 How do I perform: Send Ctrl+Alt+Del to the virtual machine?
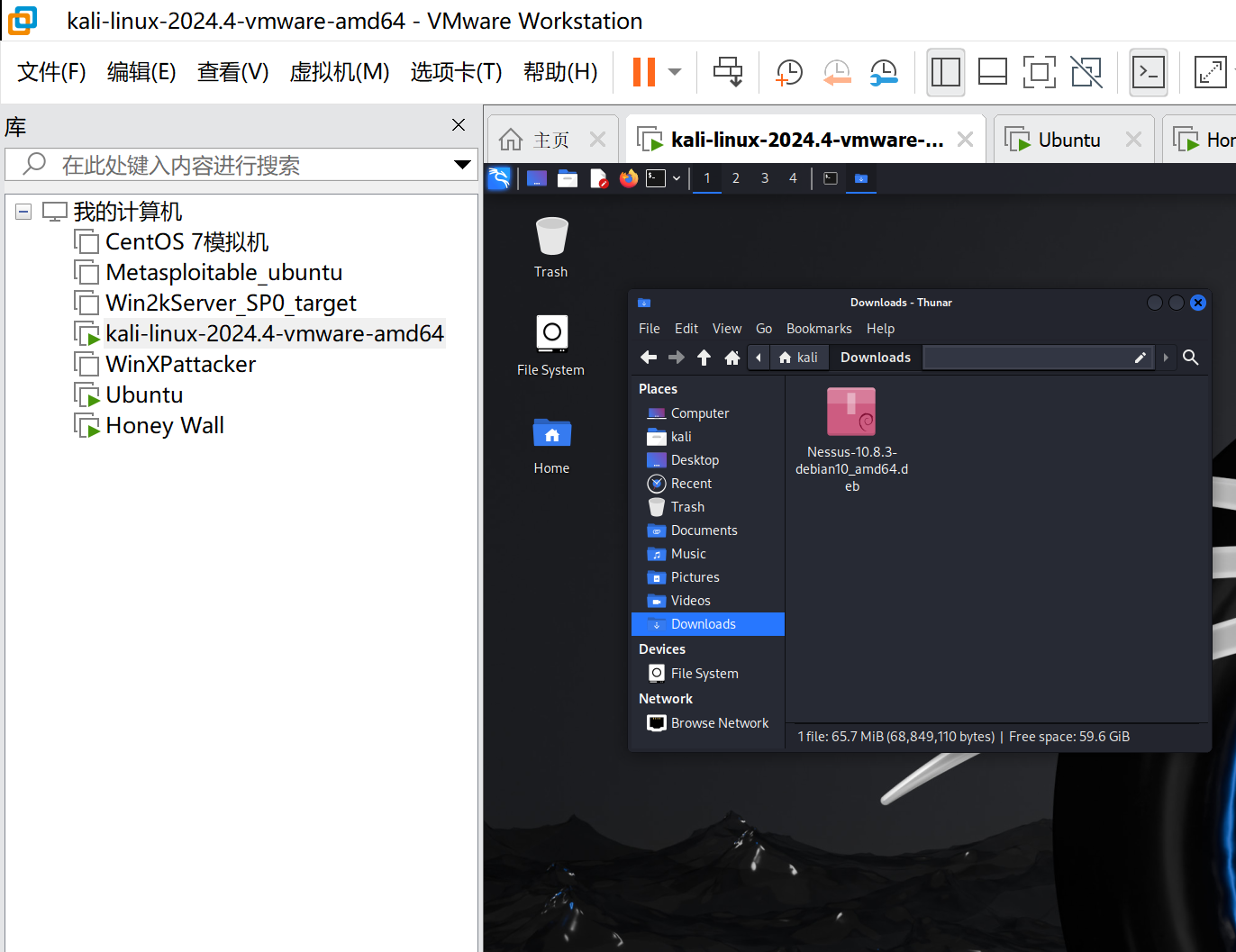[728, 72]
